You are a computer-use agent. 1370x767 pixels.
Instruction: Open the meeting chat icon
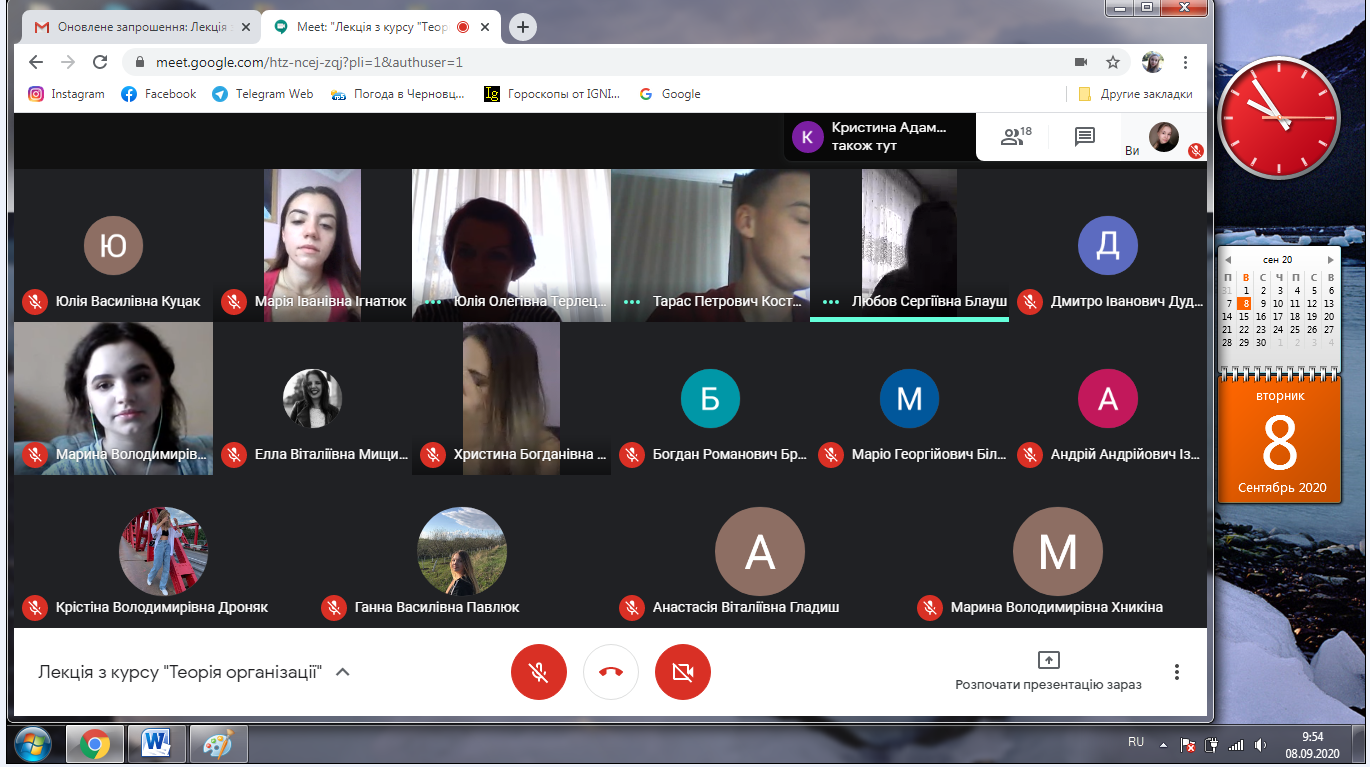[1085, 137]
